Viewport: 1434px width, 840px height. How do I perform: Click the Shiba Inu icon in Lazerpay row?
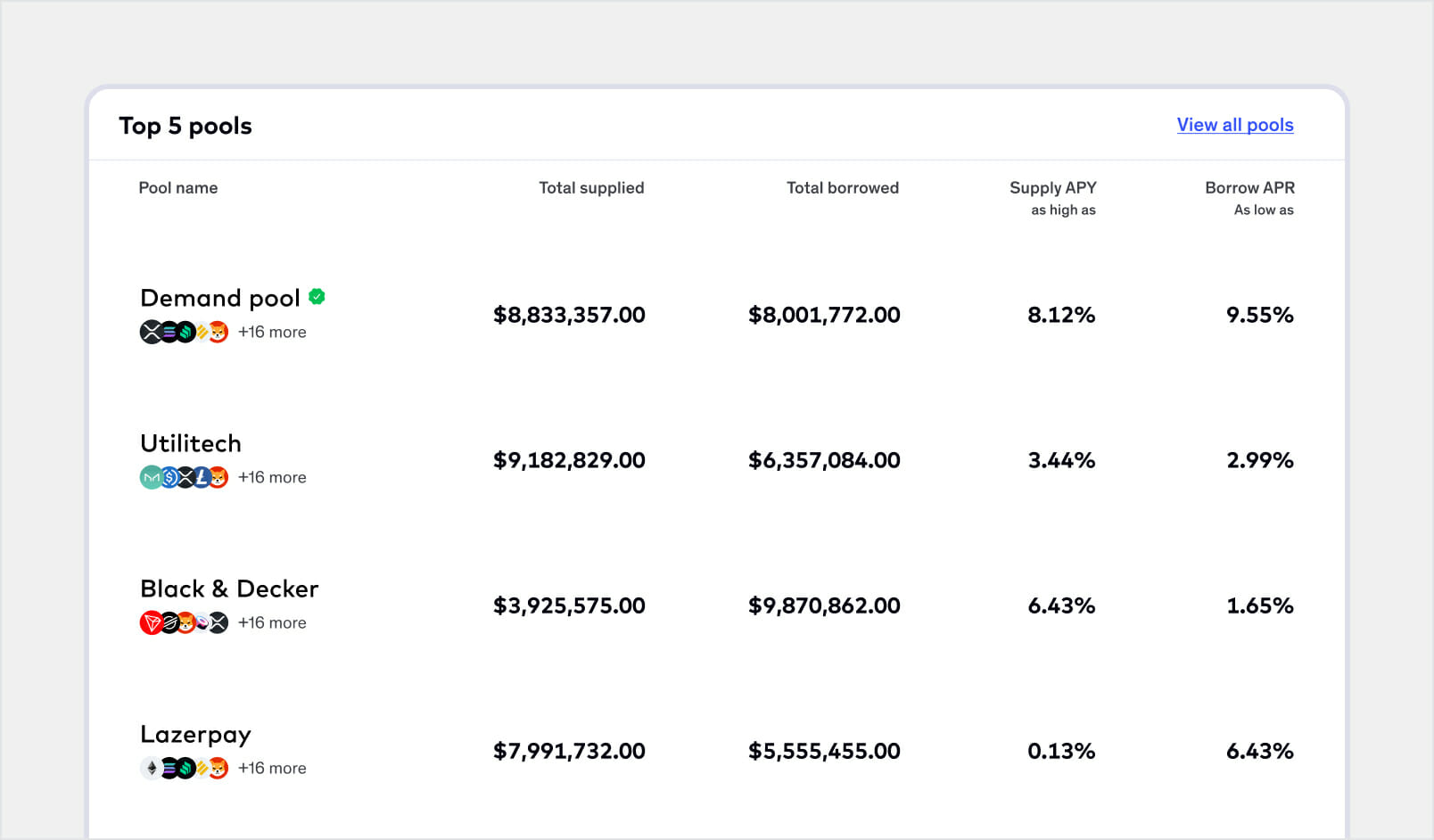coord(218,769)
